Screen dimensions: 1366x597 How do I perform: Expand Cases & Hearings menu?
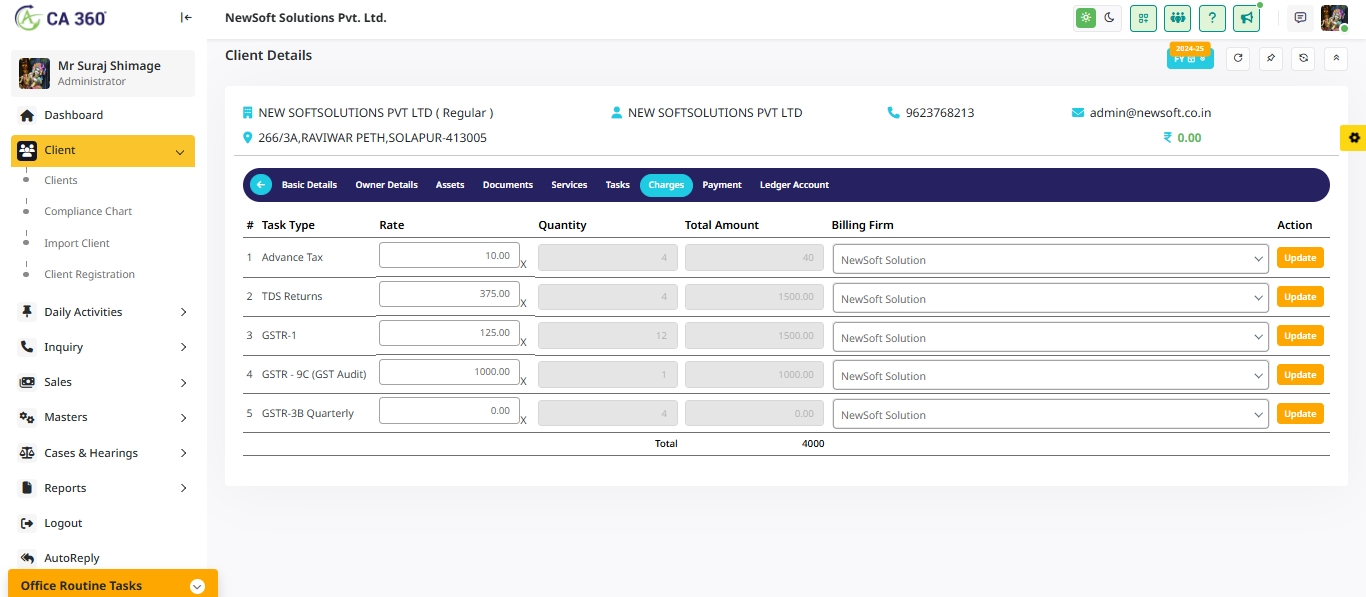[x=103, y=453]
